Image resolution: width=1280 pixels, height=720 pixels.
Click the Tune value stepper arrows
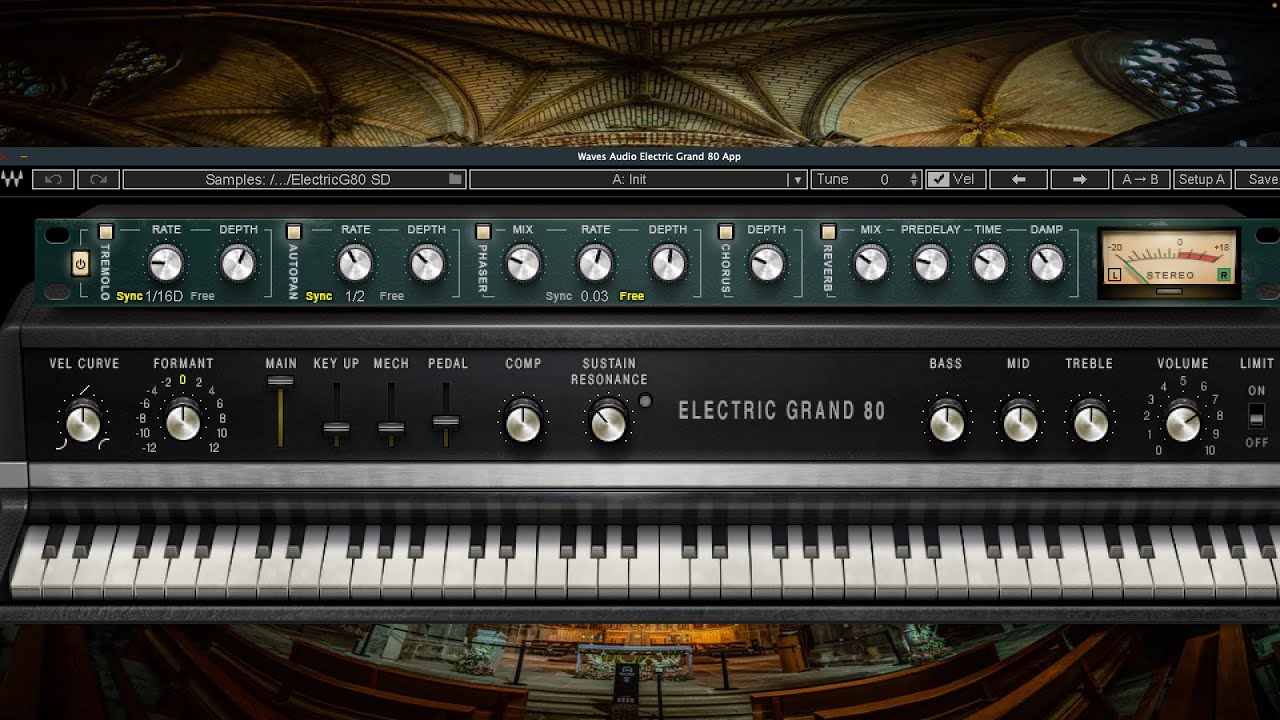click(914, 180)
